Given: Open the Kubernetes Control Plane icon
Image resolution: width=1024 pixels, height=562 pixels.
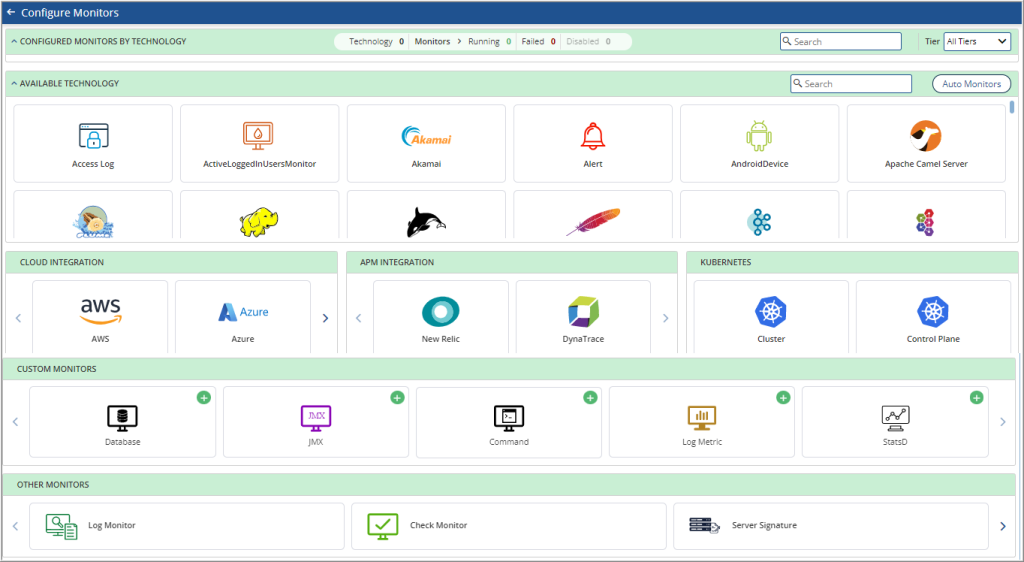Looking at the screenshot, I should point(933,312).
